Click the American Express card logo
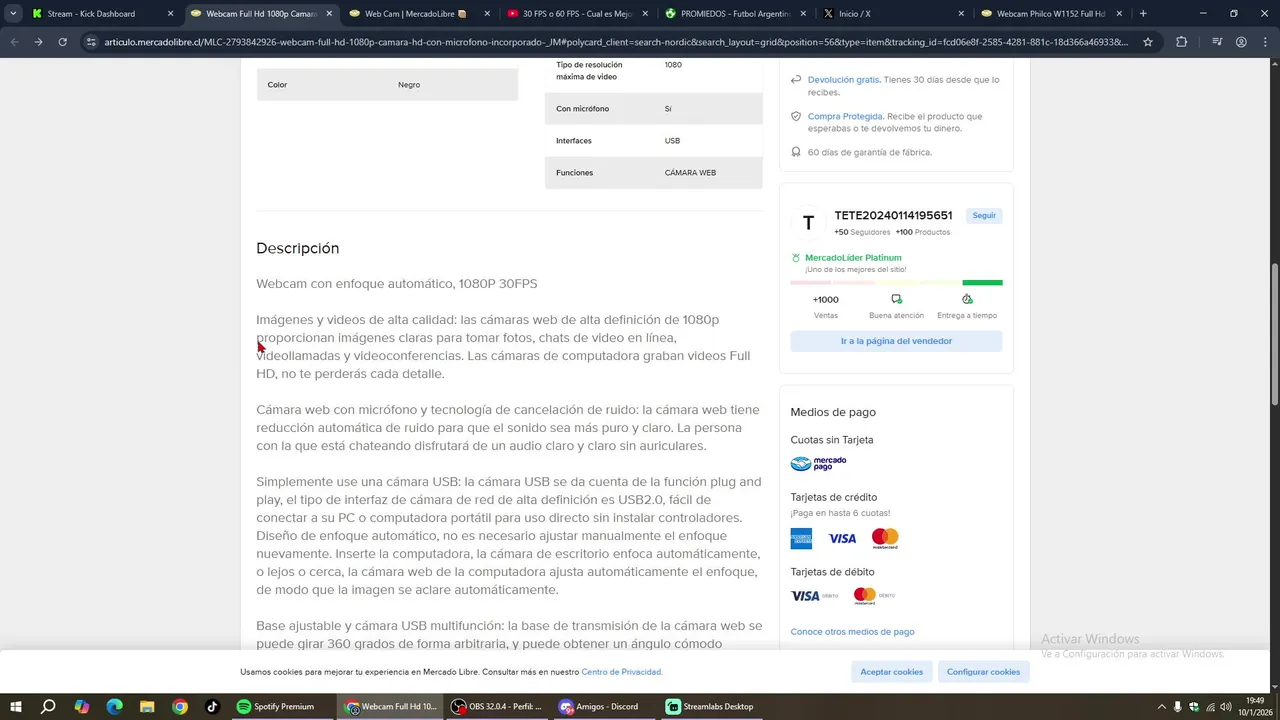 (801, 538)
